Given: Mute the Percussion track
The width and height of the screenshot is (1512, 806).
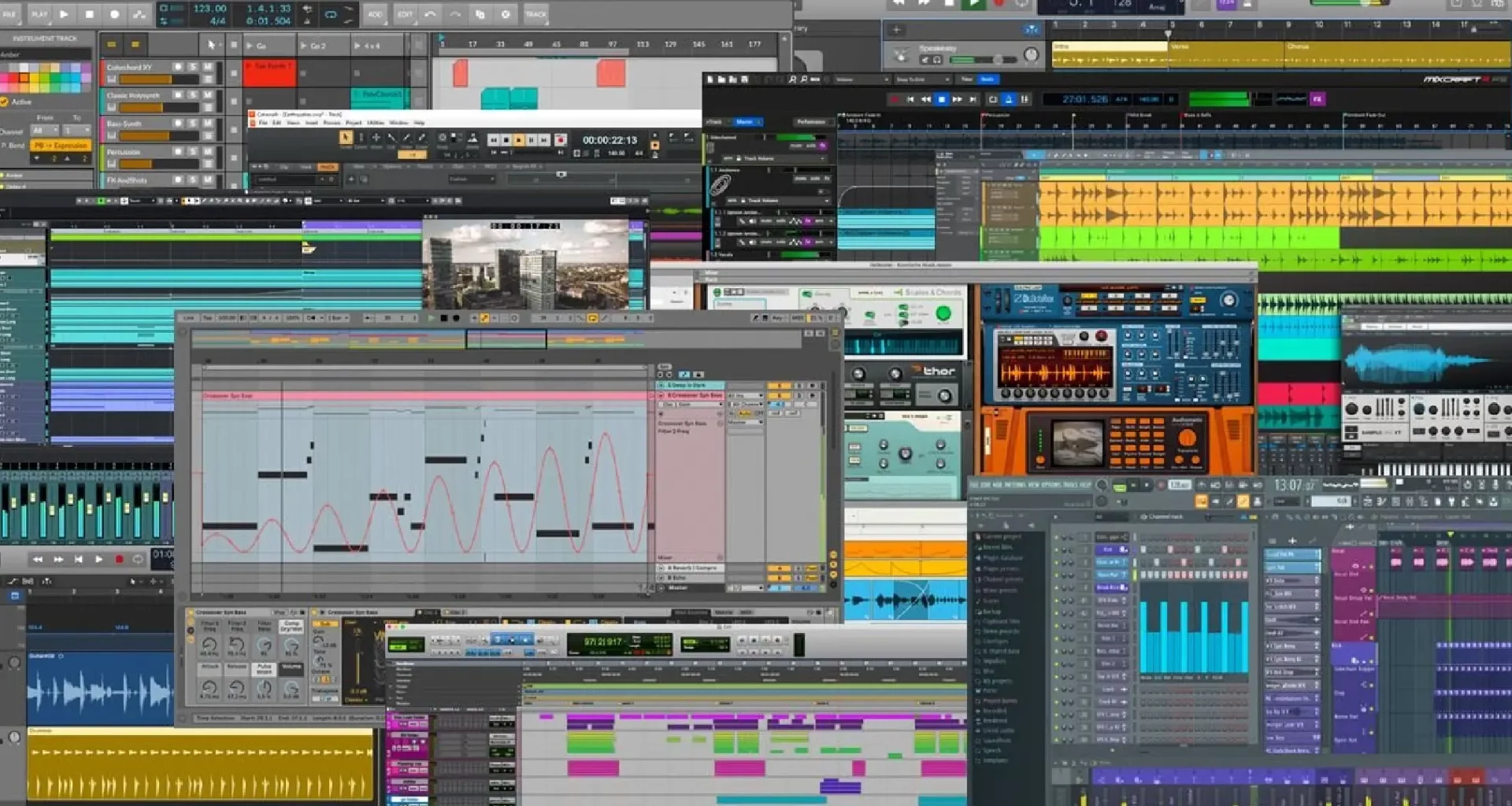Looking at the screenshot, I should point(208,152).
